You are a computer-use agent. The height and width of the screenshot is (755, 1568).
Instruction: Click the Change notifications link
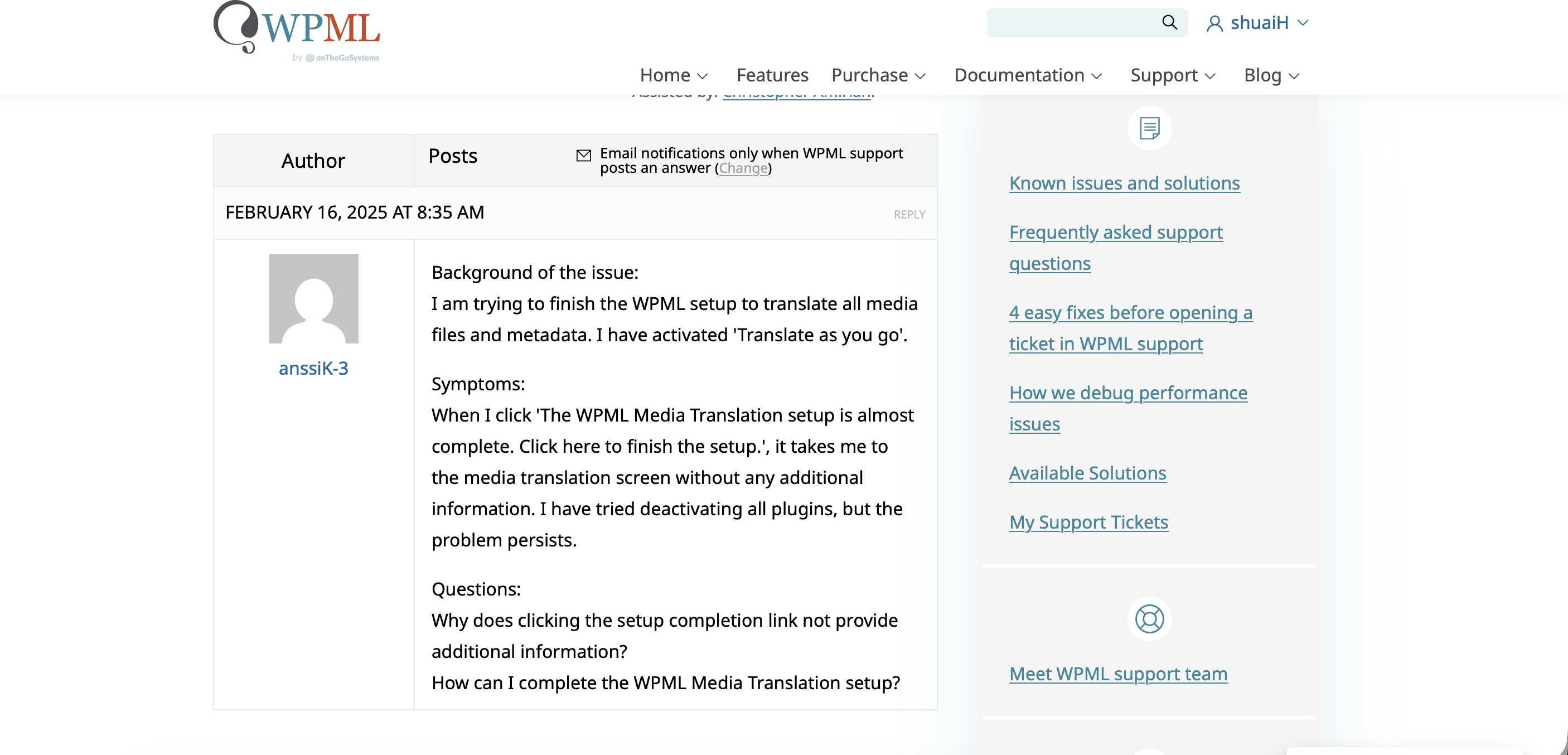[x=743, y=168]
